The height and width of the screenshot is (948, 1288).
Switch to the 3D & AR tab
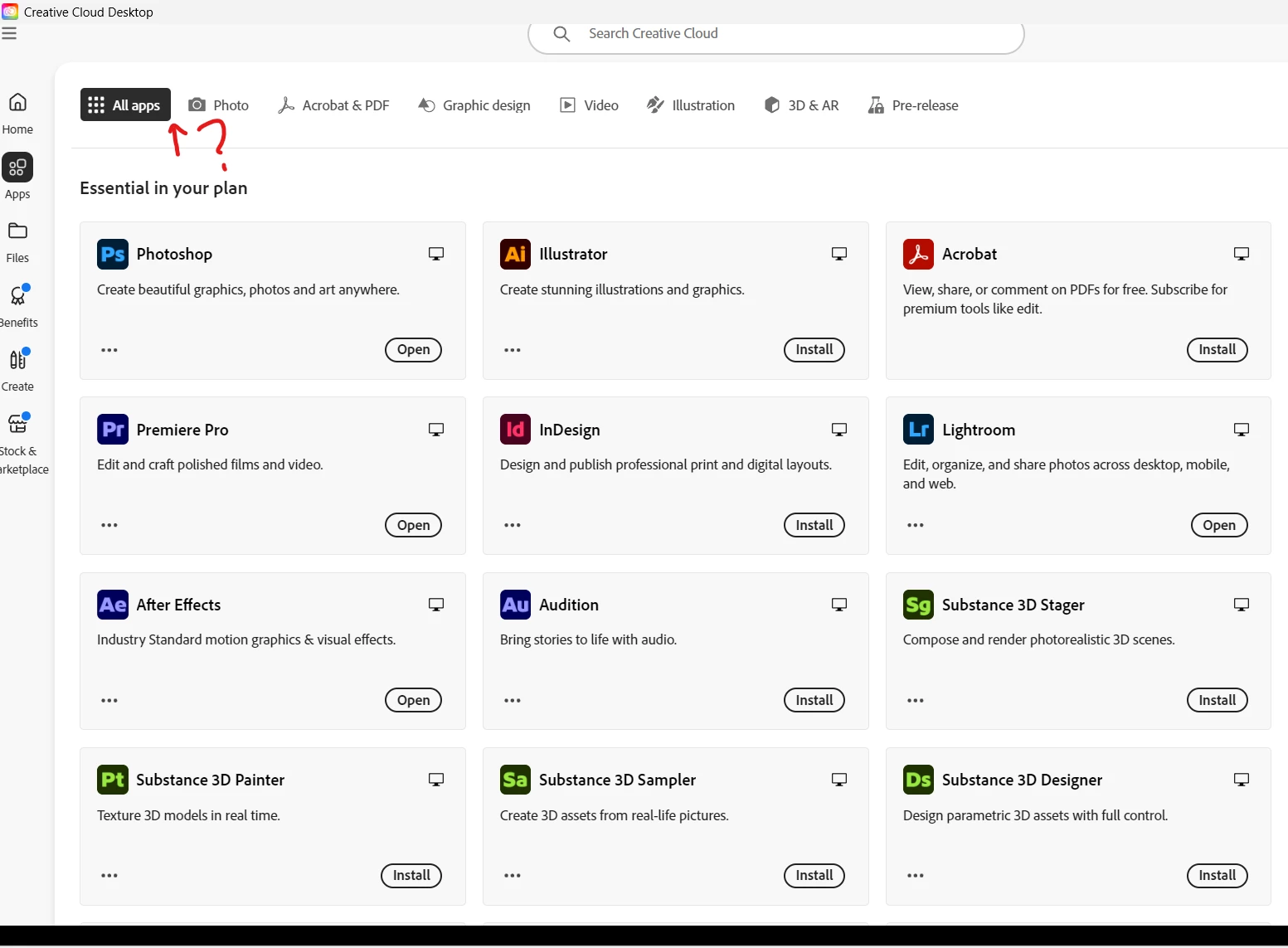coord(802,105)
